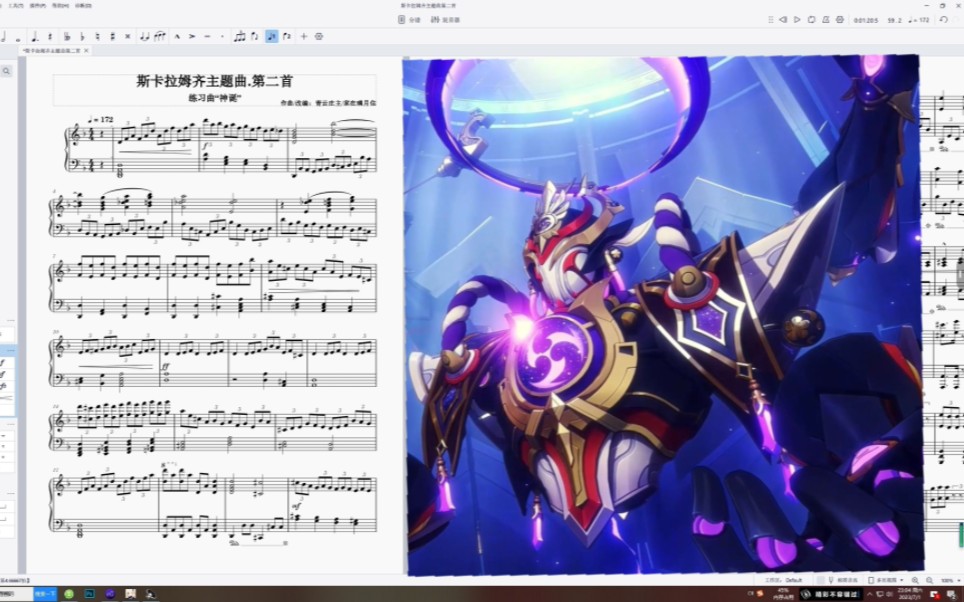Select the score tab 斯卡拉姆齐主题曲第二首

[x=52, y=50]
